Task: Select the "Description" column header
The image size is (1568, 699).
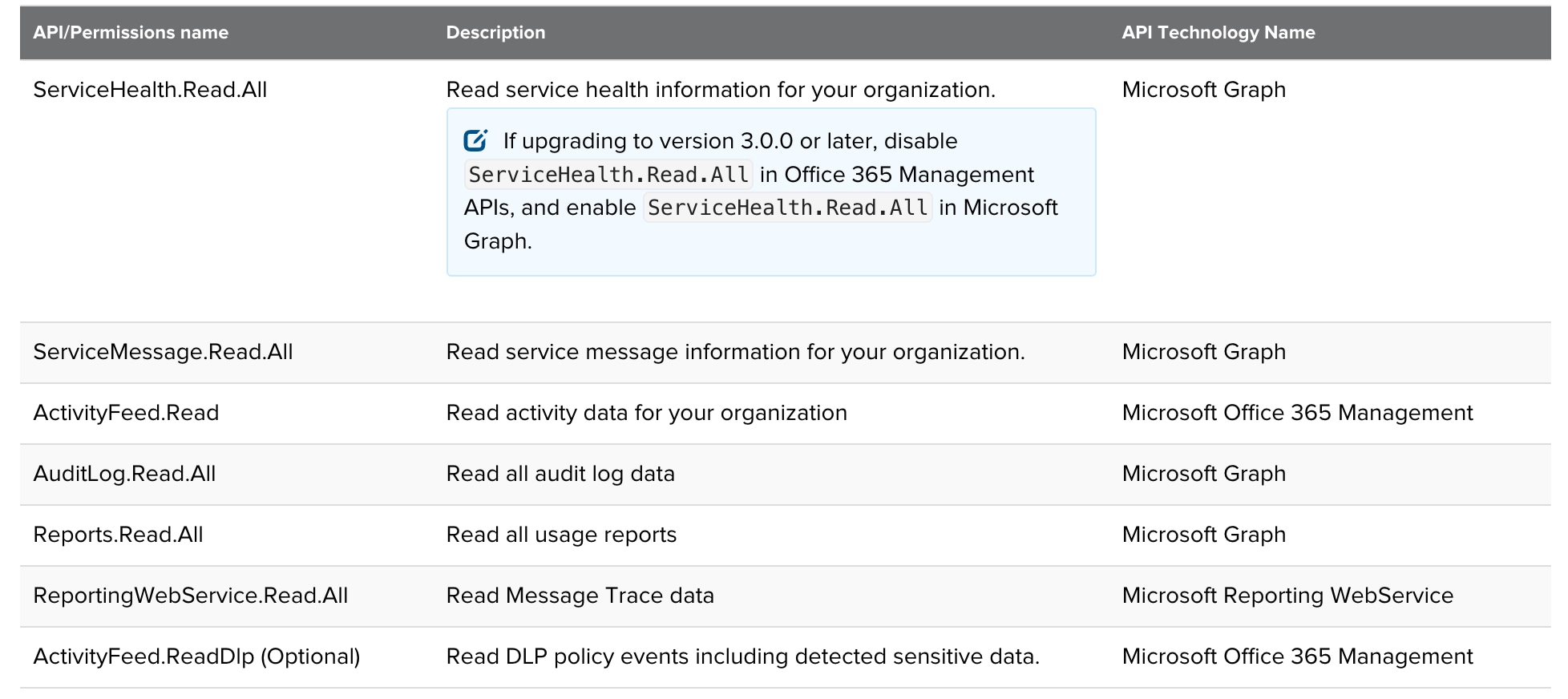Action: click(x=495, y=33)
